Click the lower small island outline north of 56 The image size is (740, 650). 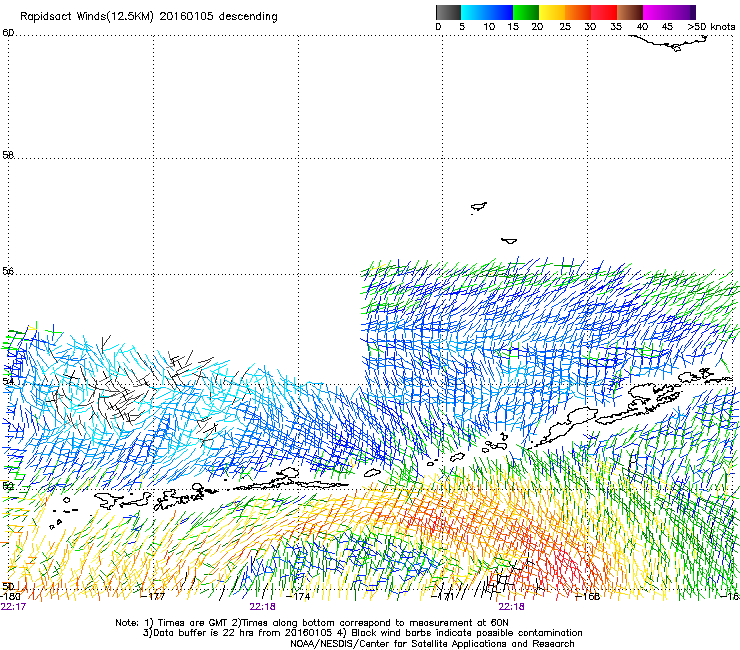coord(509,241)
